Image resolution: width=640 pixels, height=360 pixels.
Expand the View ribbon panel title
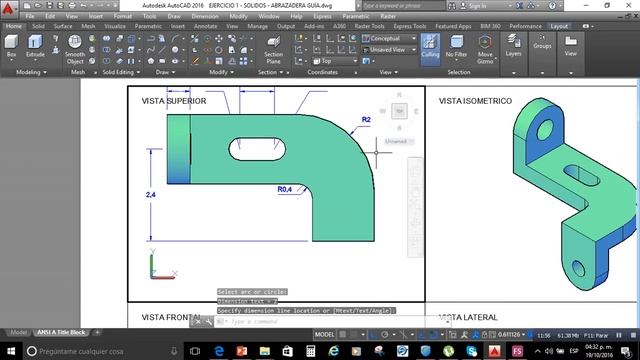click(x=389, y=72)
